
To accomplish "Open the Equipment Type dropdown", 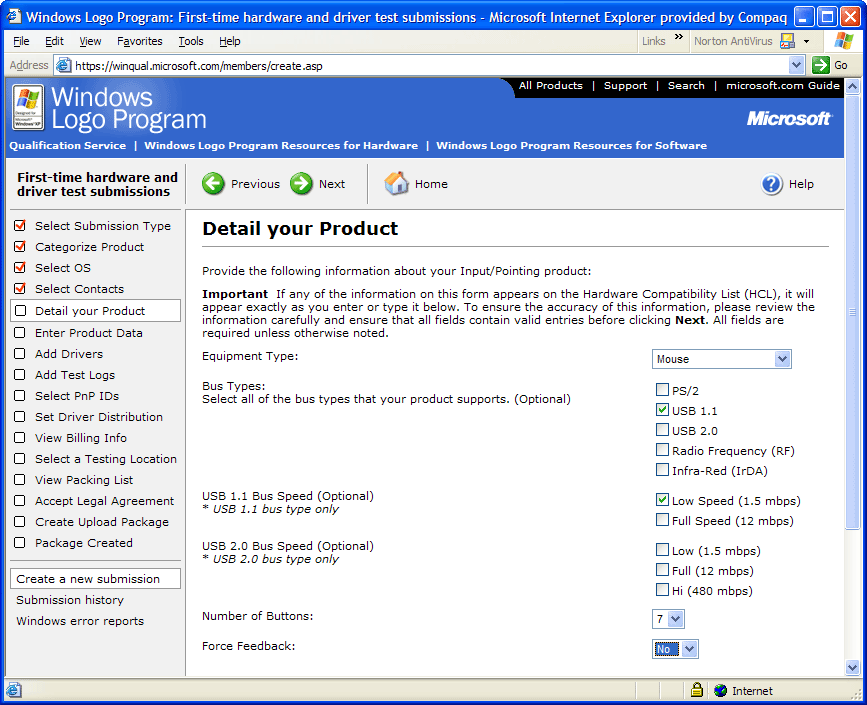I will pyautogui.click(x=721, y=359).
